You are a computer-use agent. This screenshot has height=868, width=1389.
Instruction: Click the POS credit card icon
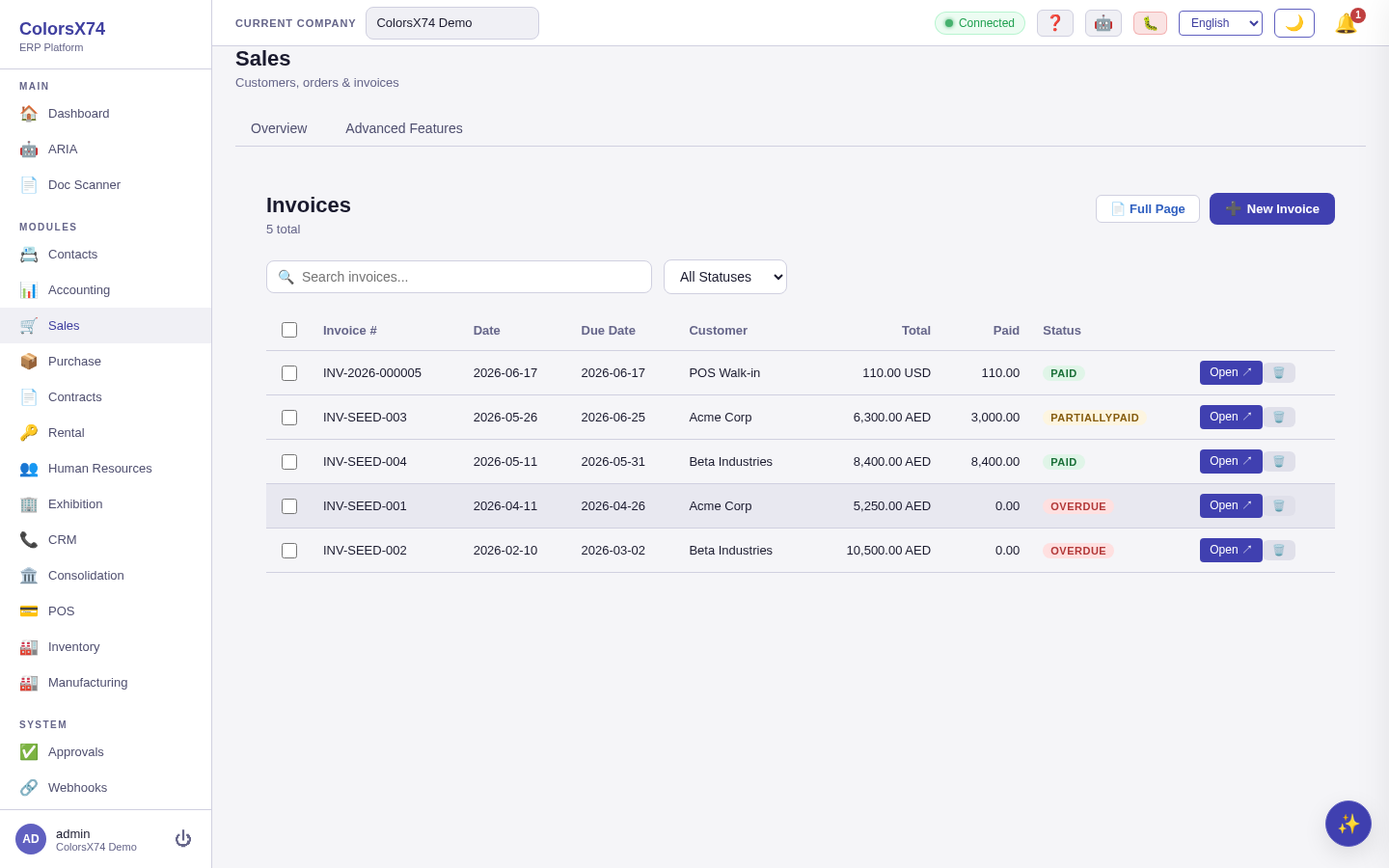click(29, 610)
